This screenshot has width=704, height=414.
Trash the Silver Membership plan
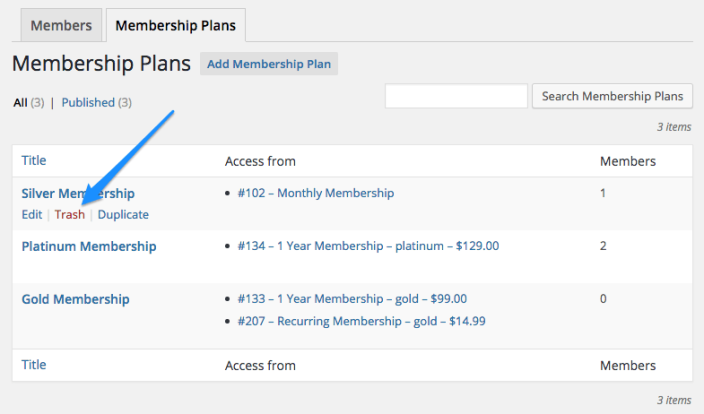(x=70, y=214)
